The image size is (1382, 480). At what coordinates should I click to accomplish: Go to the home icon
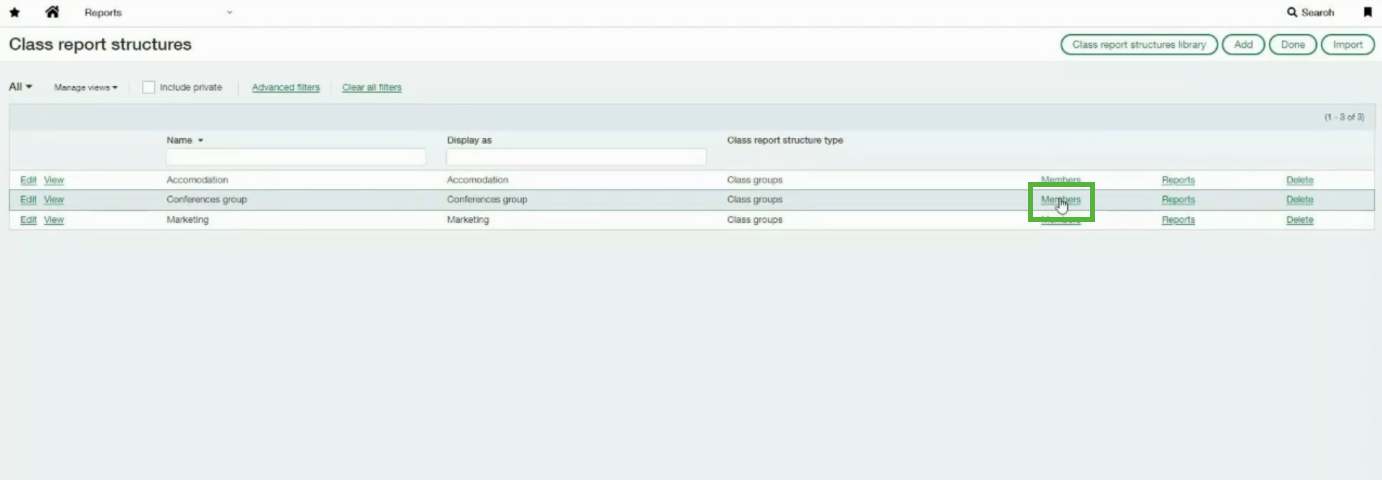[52, 13]
